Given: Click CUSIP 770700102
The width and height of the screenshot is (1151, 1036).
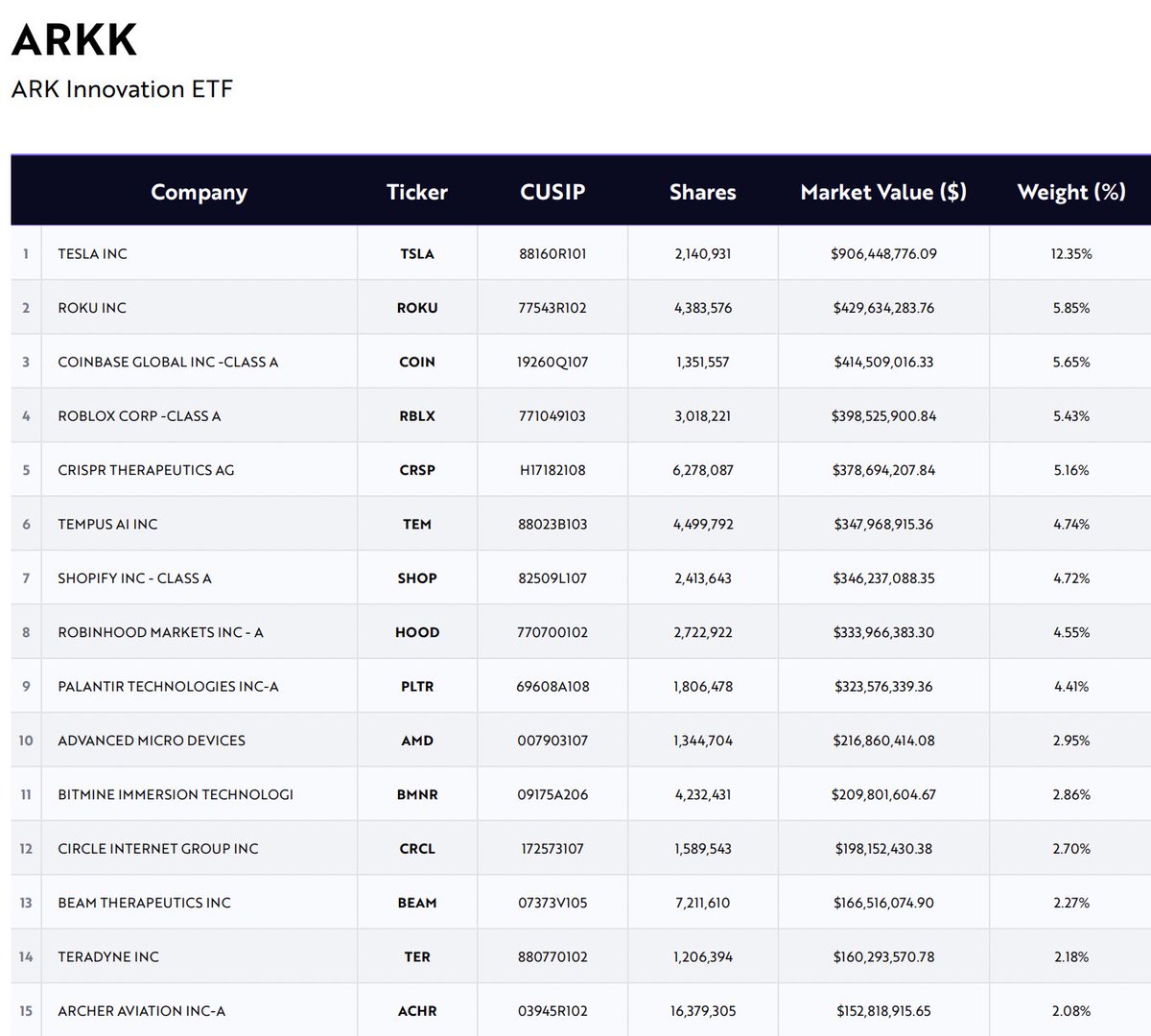Looking at the screenshot, I should pos(552,632).
